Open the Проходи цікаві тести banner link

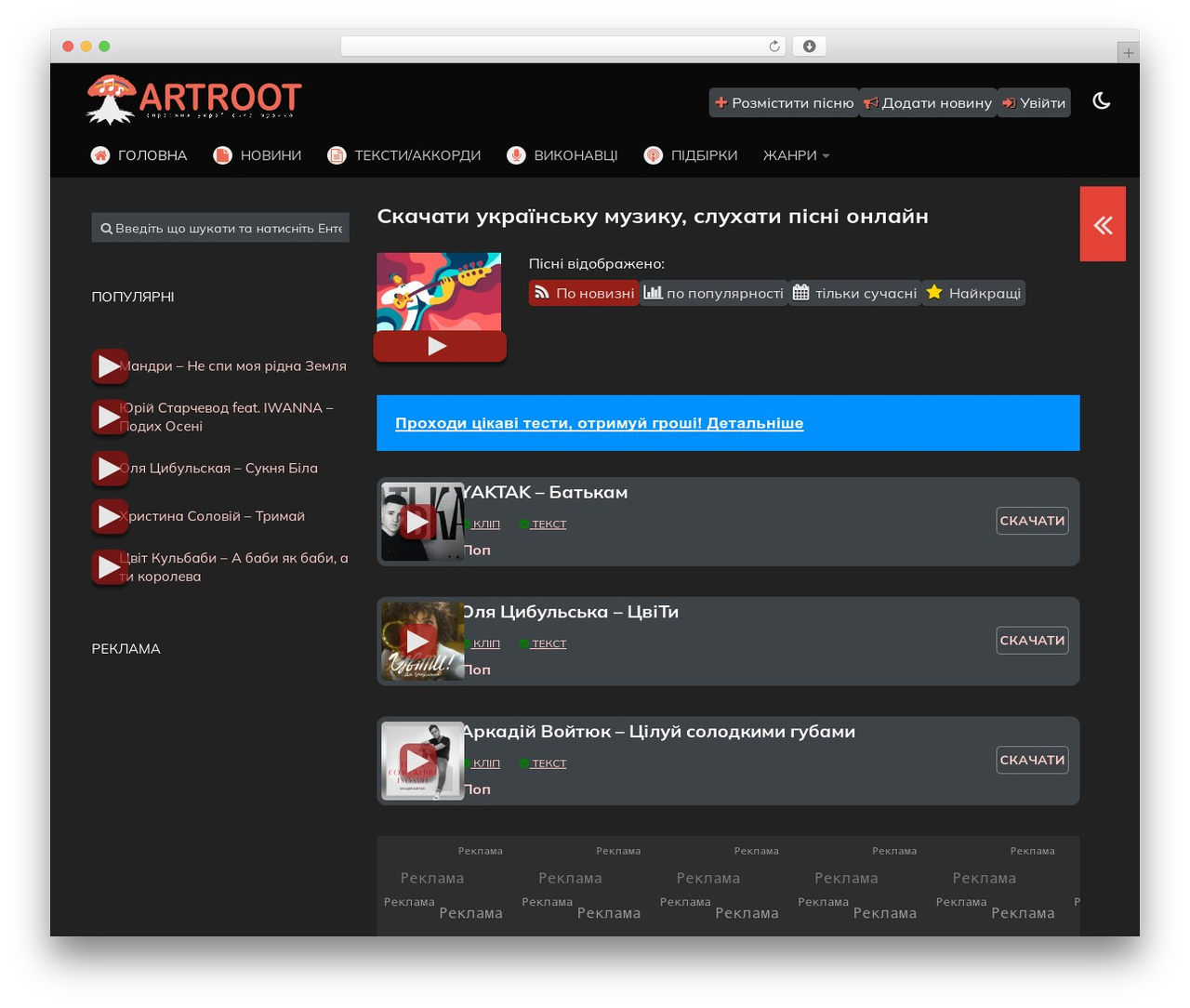pos(599,423)
